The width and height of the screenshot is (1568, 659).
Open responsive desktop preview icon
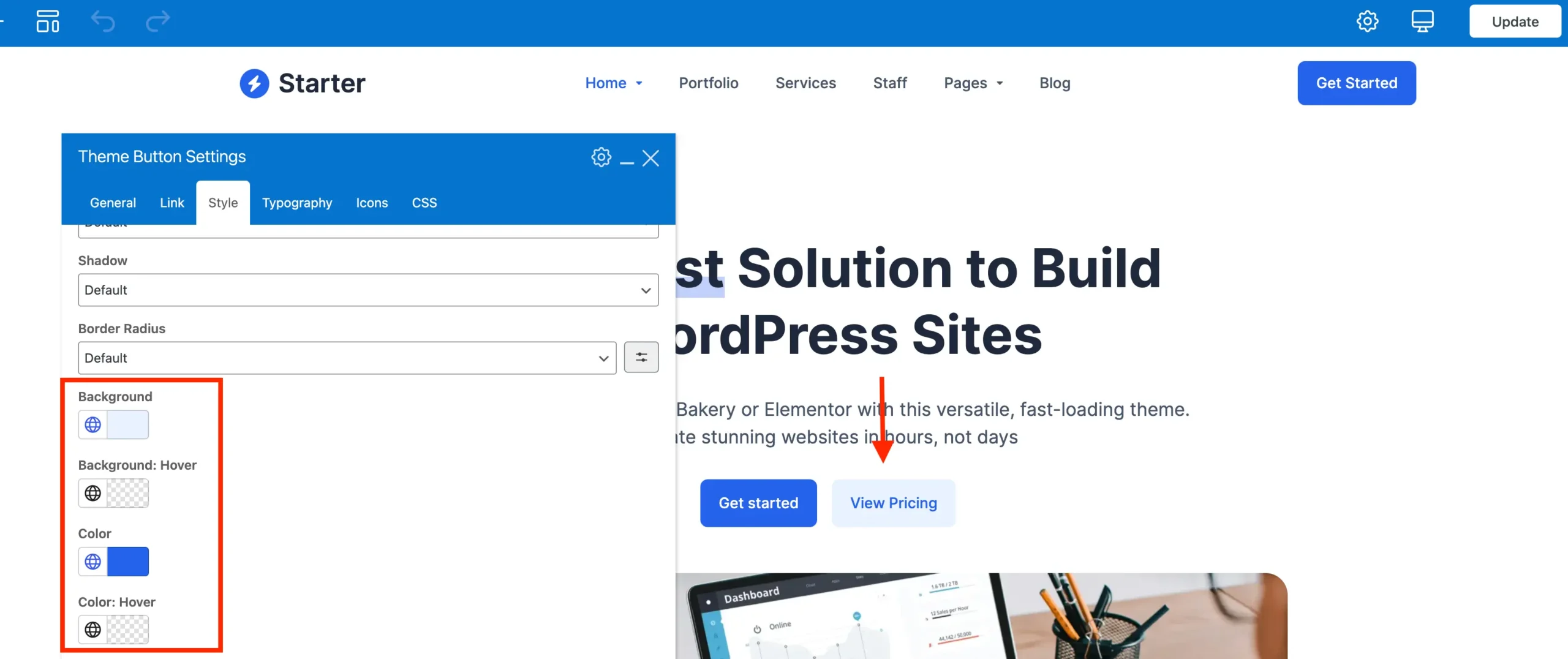click(x=1422, y=21)
